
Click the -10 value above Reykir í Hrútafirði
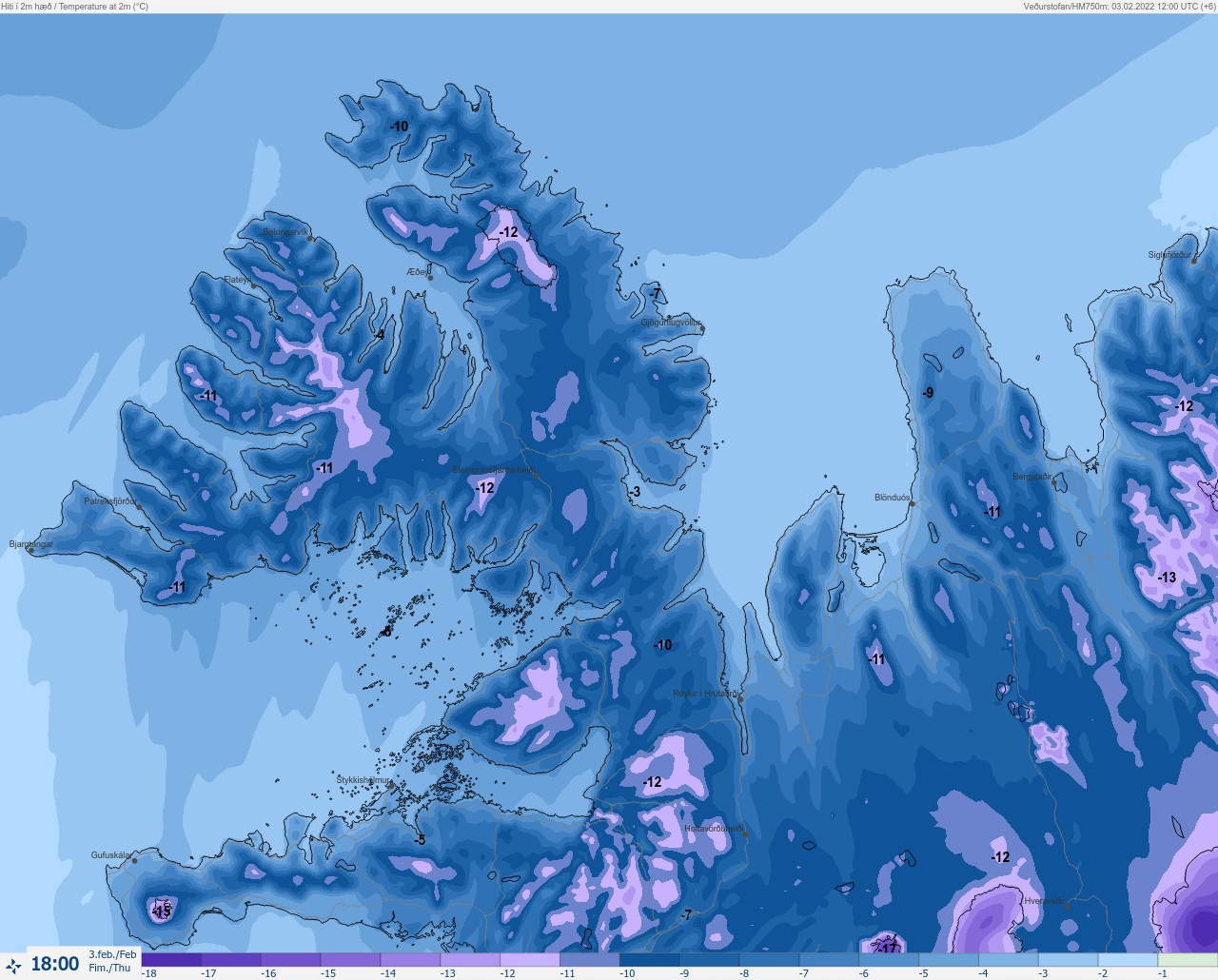coord(662,645)
